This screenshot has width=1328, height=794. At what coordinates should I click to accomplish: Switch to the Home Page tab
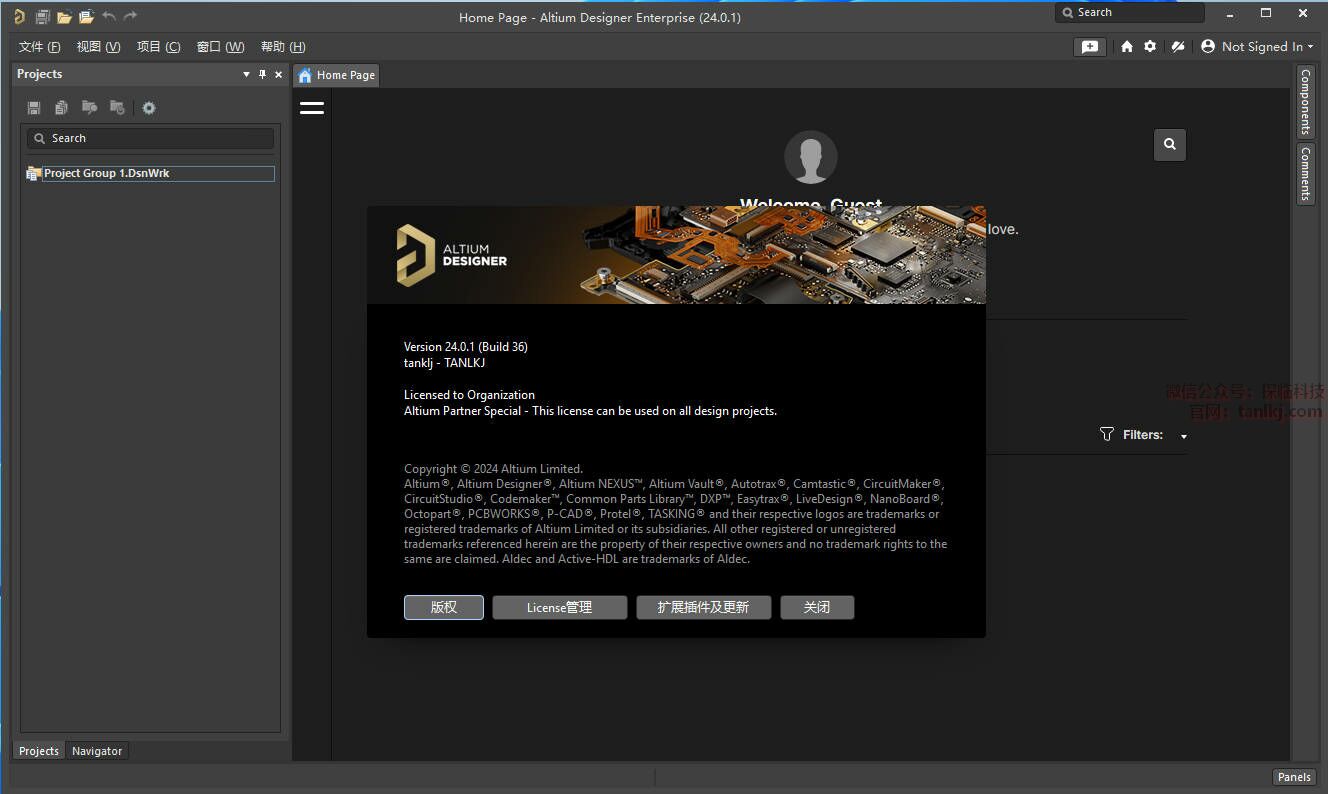click(337, 75)
